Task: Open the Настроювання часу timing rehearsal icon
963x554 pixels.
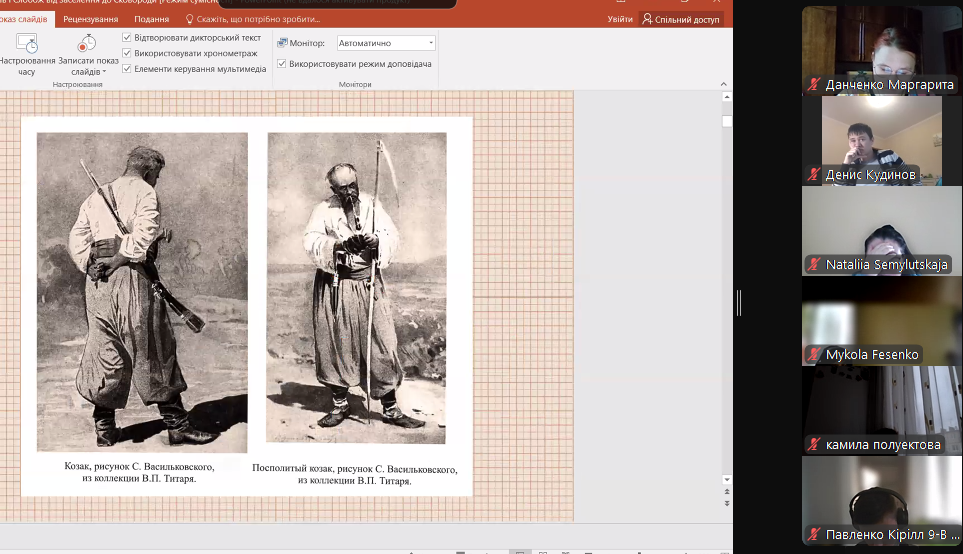Action: tap(26, 43)
